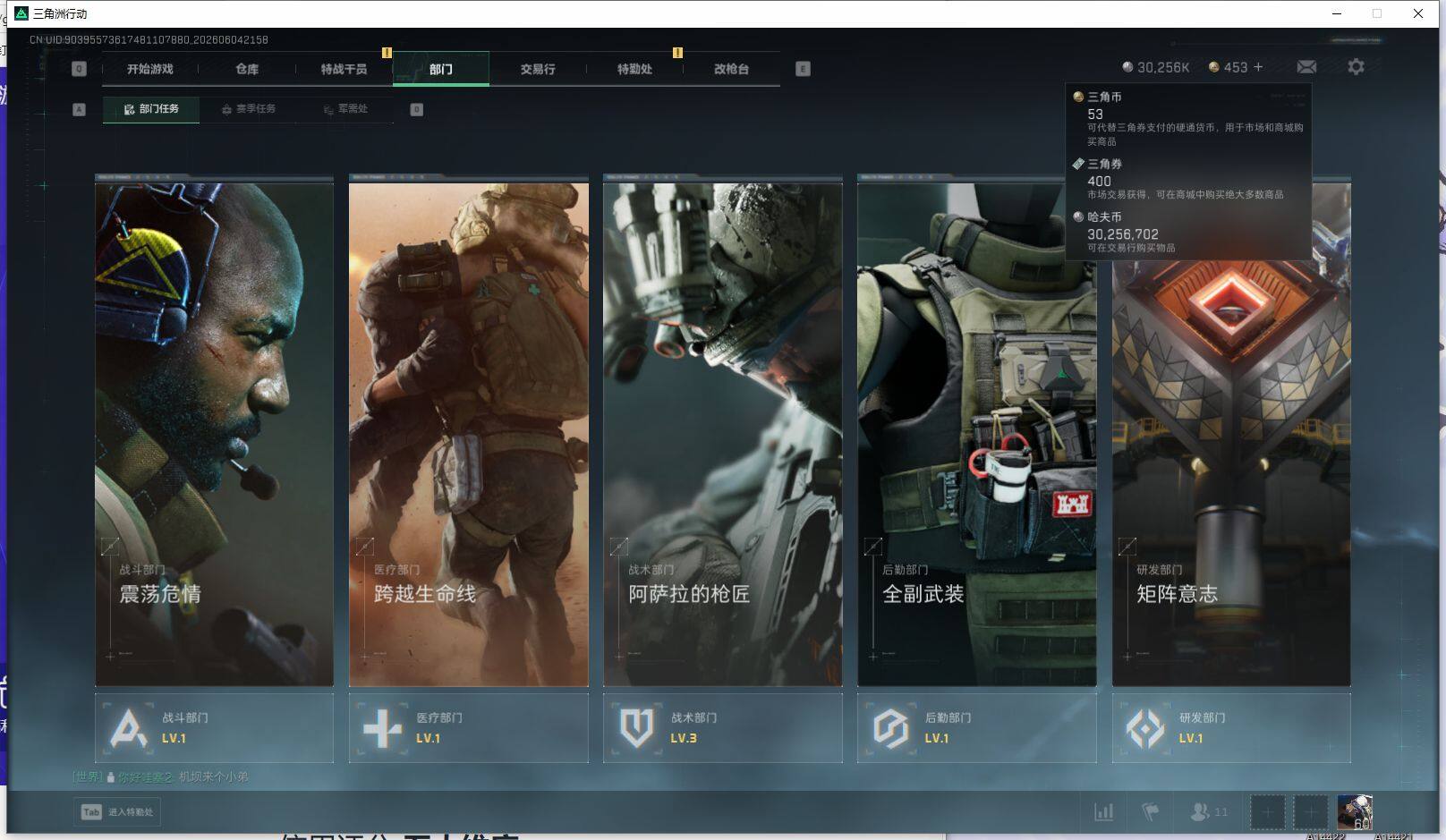Click the 医疗部门 LV.1 label
This screenshot has height=840, width=1446.
pos(428,739)
